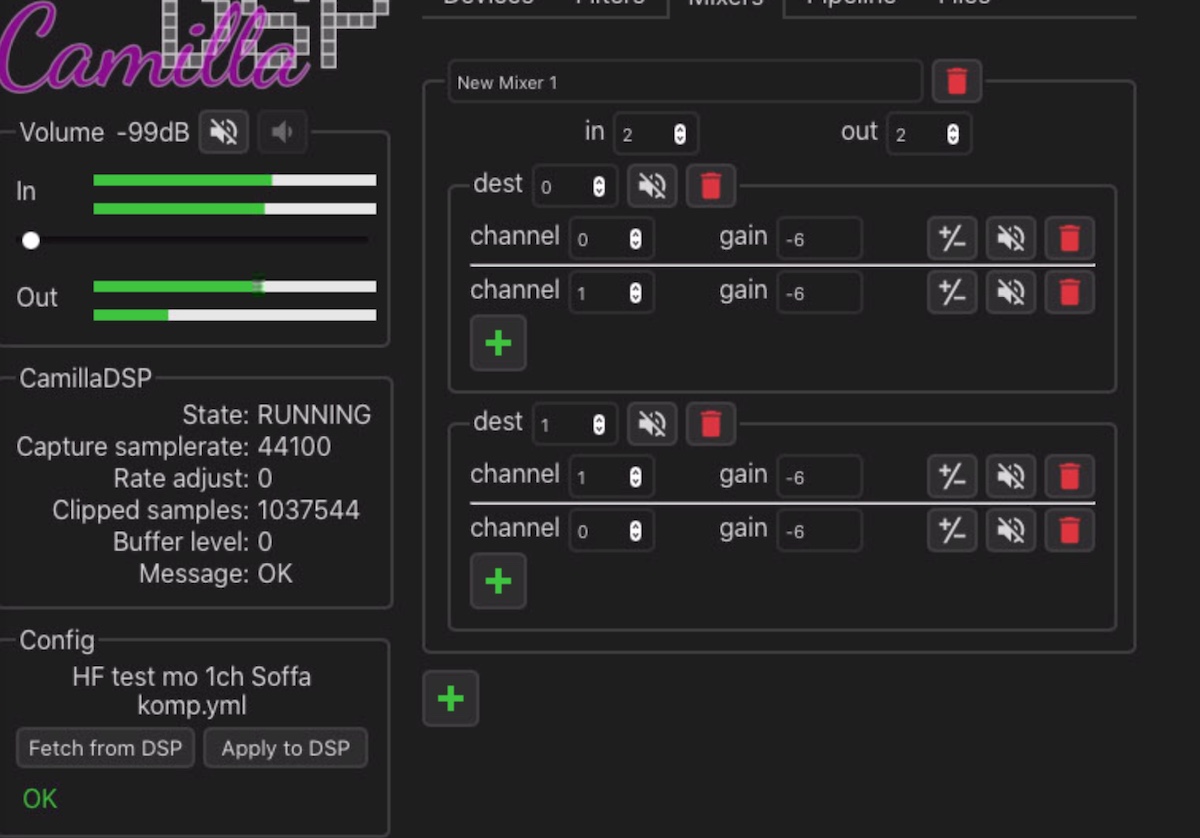Invert polarity of channel 1 in dest 1
Screen dimensions: 1200x838
coord(952,476)
